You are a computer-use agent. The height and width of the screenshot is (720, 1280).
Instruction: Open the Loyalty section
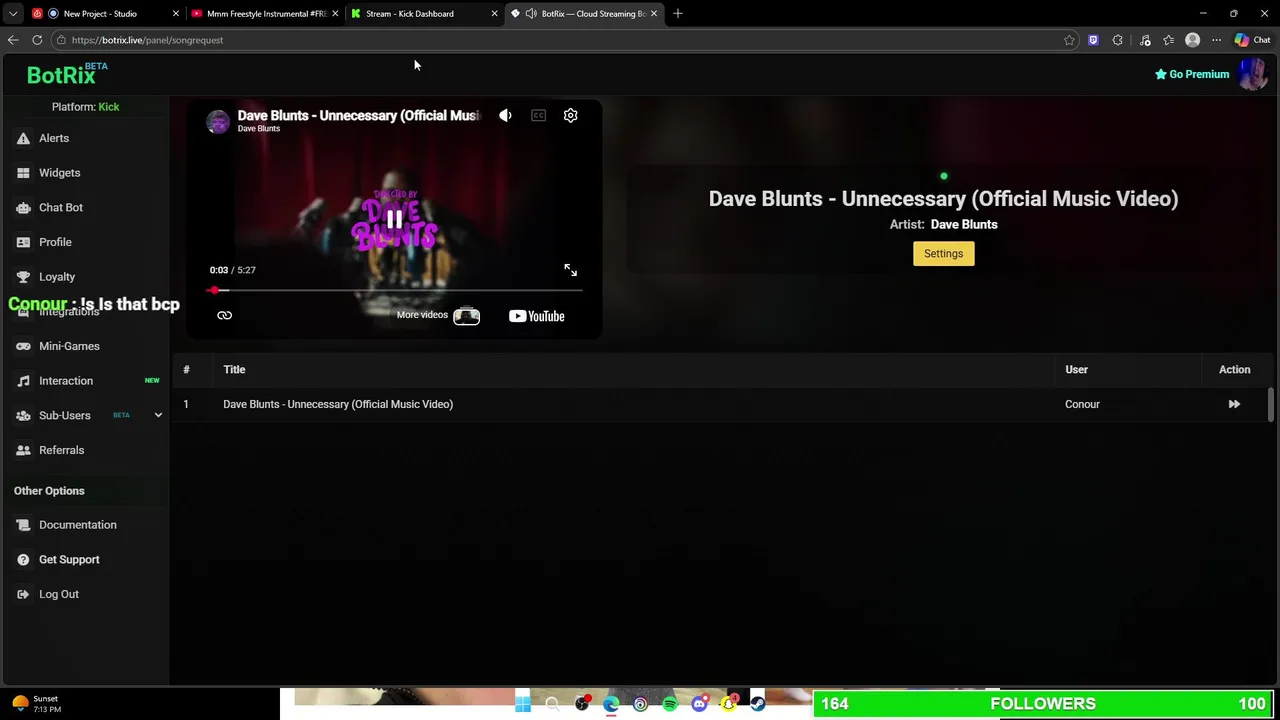[x=57, y=277]
